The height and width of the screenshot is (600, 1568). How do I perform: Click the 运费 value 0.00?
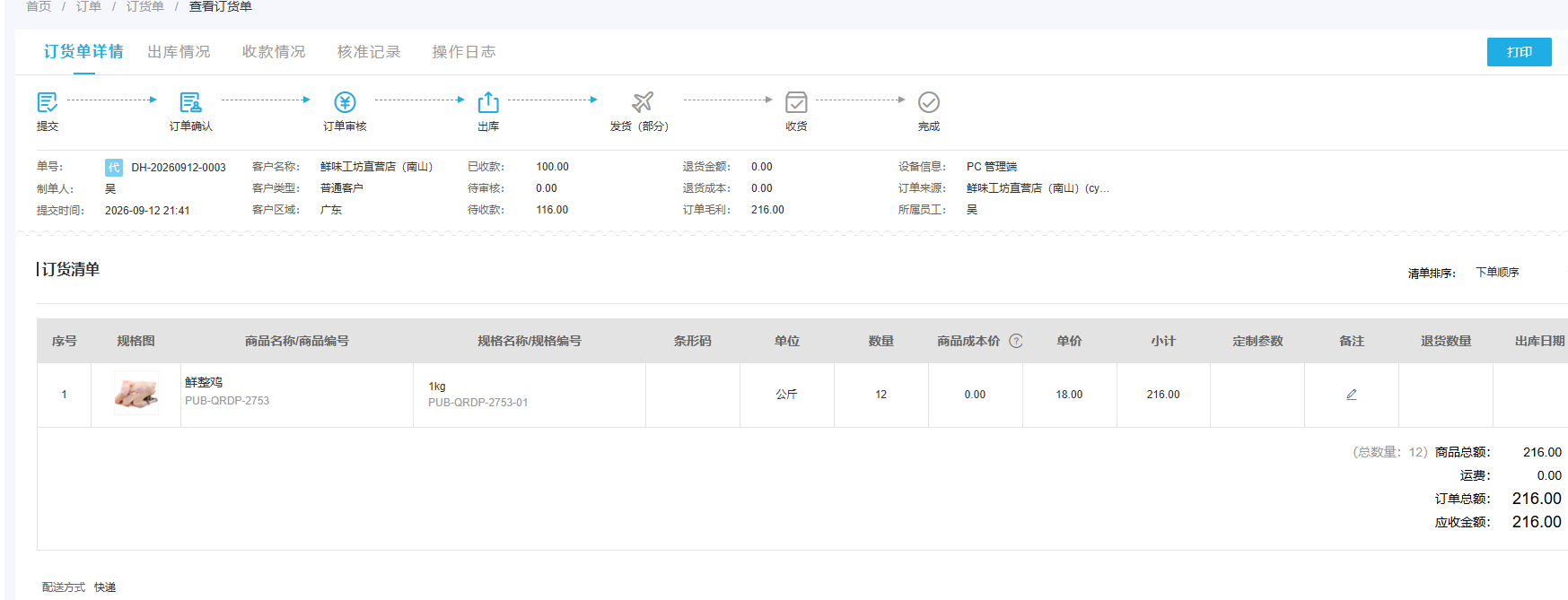tap(1549, 475)
